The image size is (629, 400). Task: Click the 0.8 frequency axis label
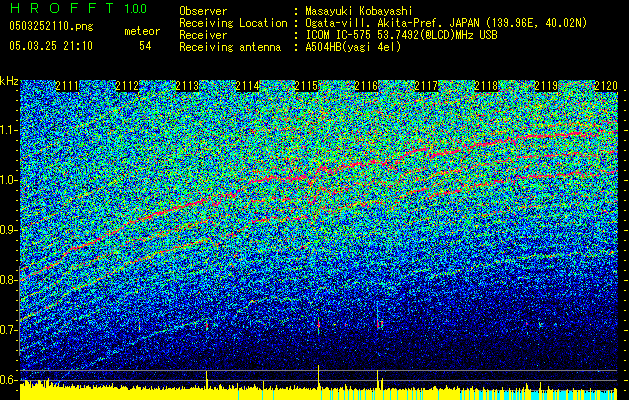pos(9,280)
